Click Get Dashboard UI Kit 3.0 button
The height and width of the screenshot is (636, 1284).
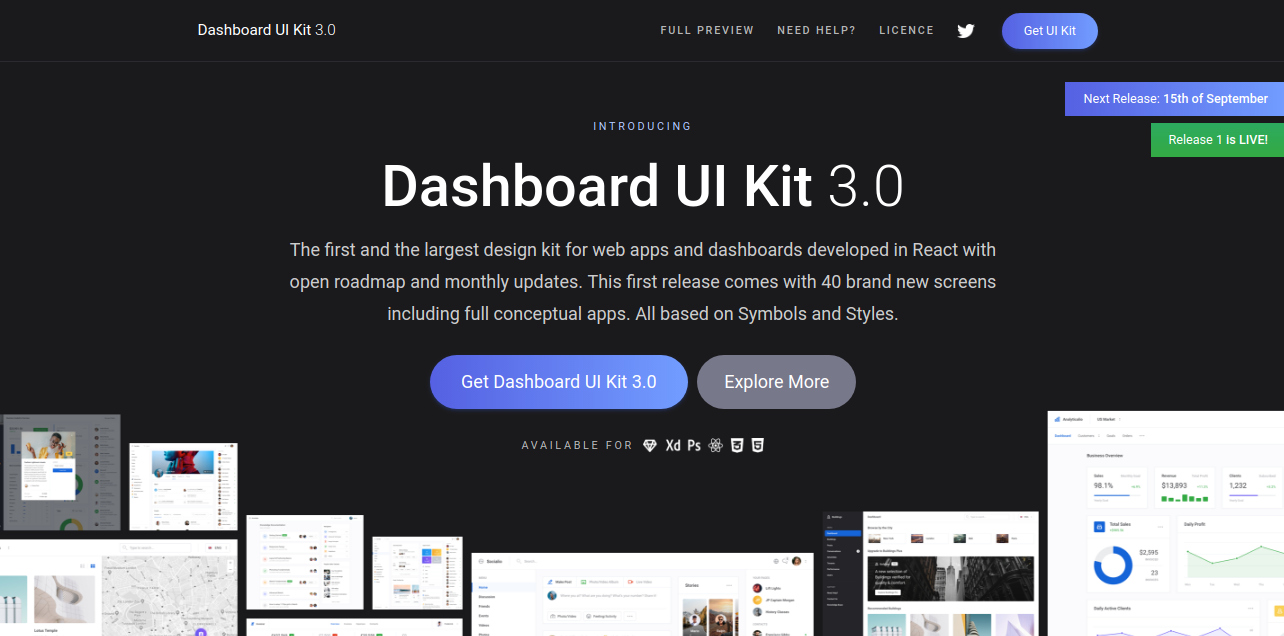click(x=559, y=382)
